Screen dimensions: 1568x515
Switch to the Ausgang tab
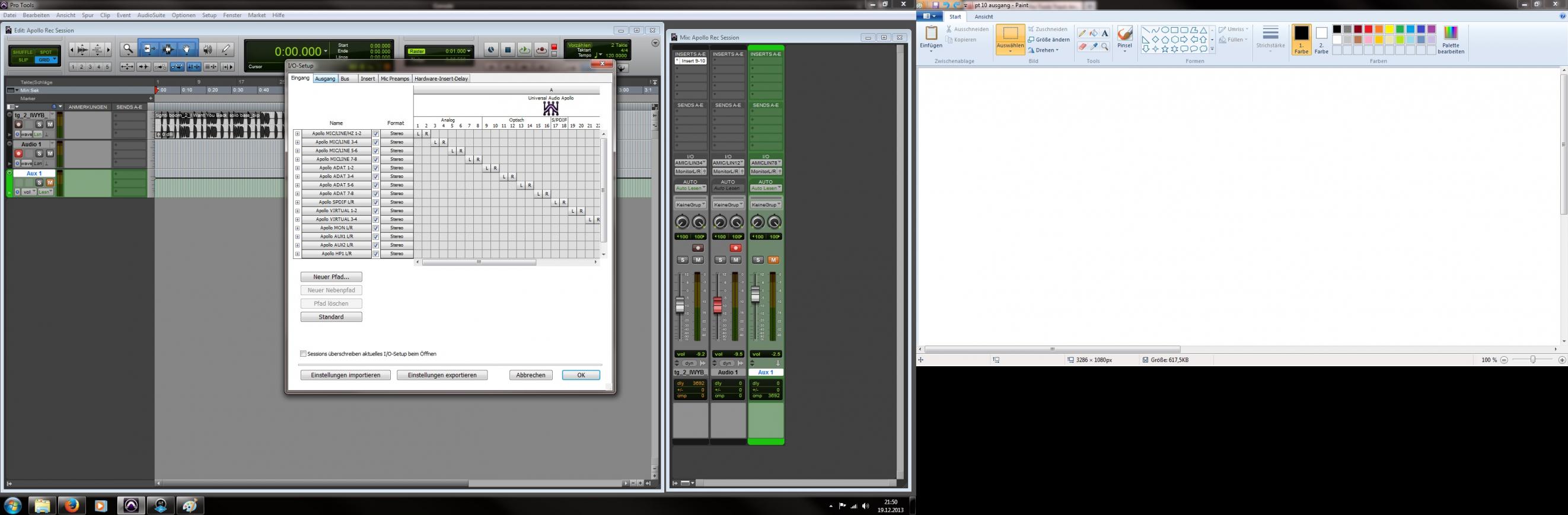click(x=325, y=79)
